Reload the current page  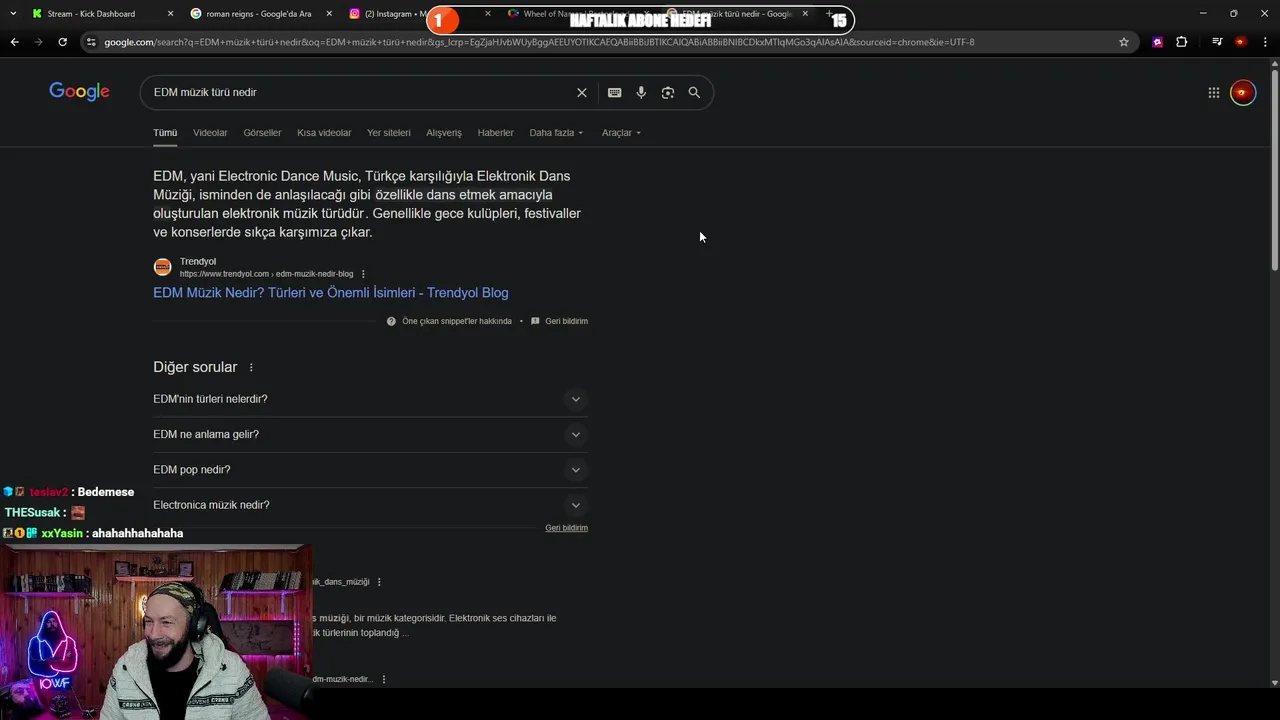62,42
